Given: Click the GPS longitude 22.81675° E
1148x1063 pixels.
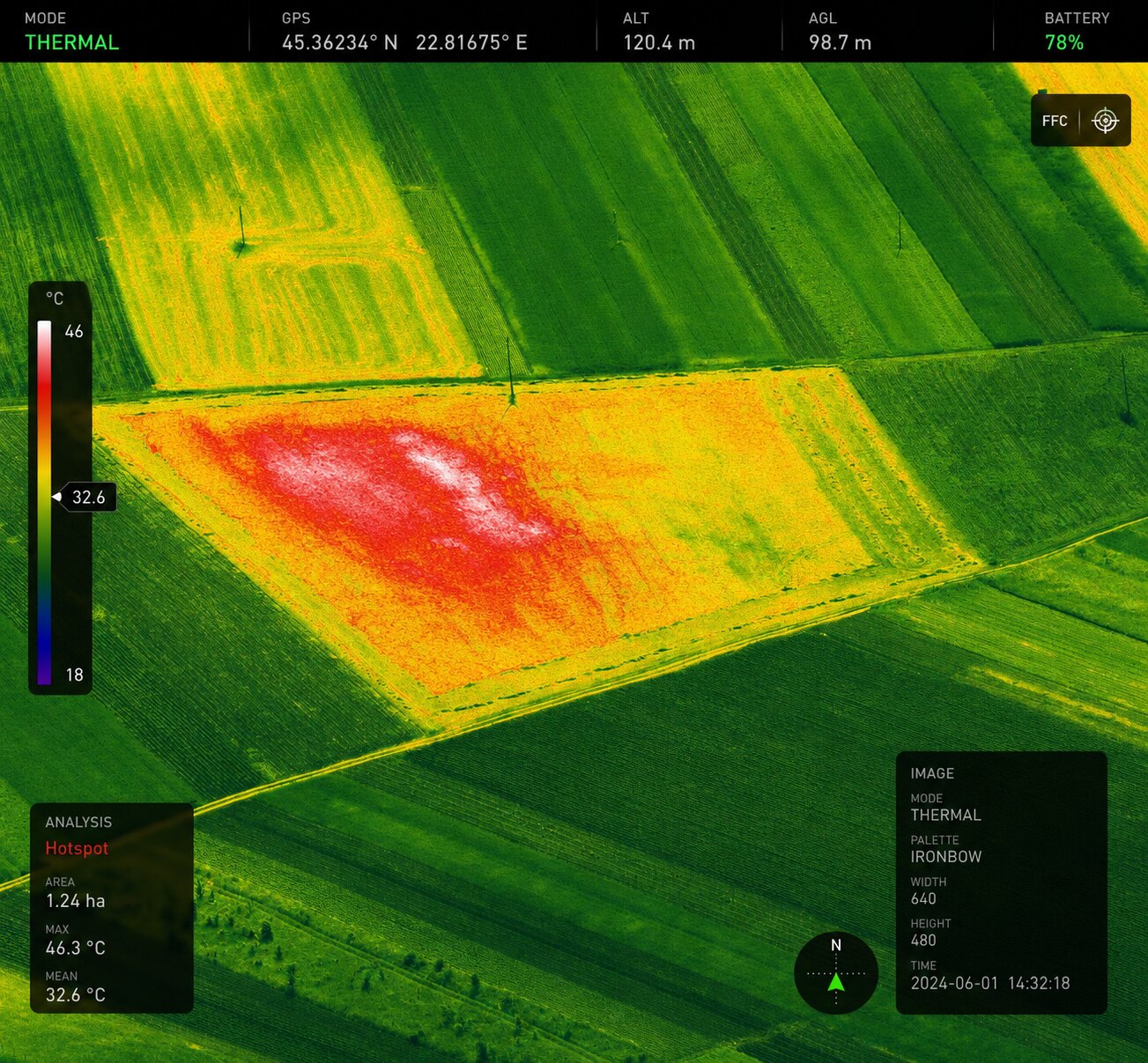Looking at the screenshot, I should 471,42.
